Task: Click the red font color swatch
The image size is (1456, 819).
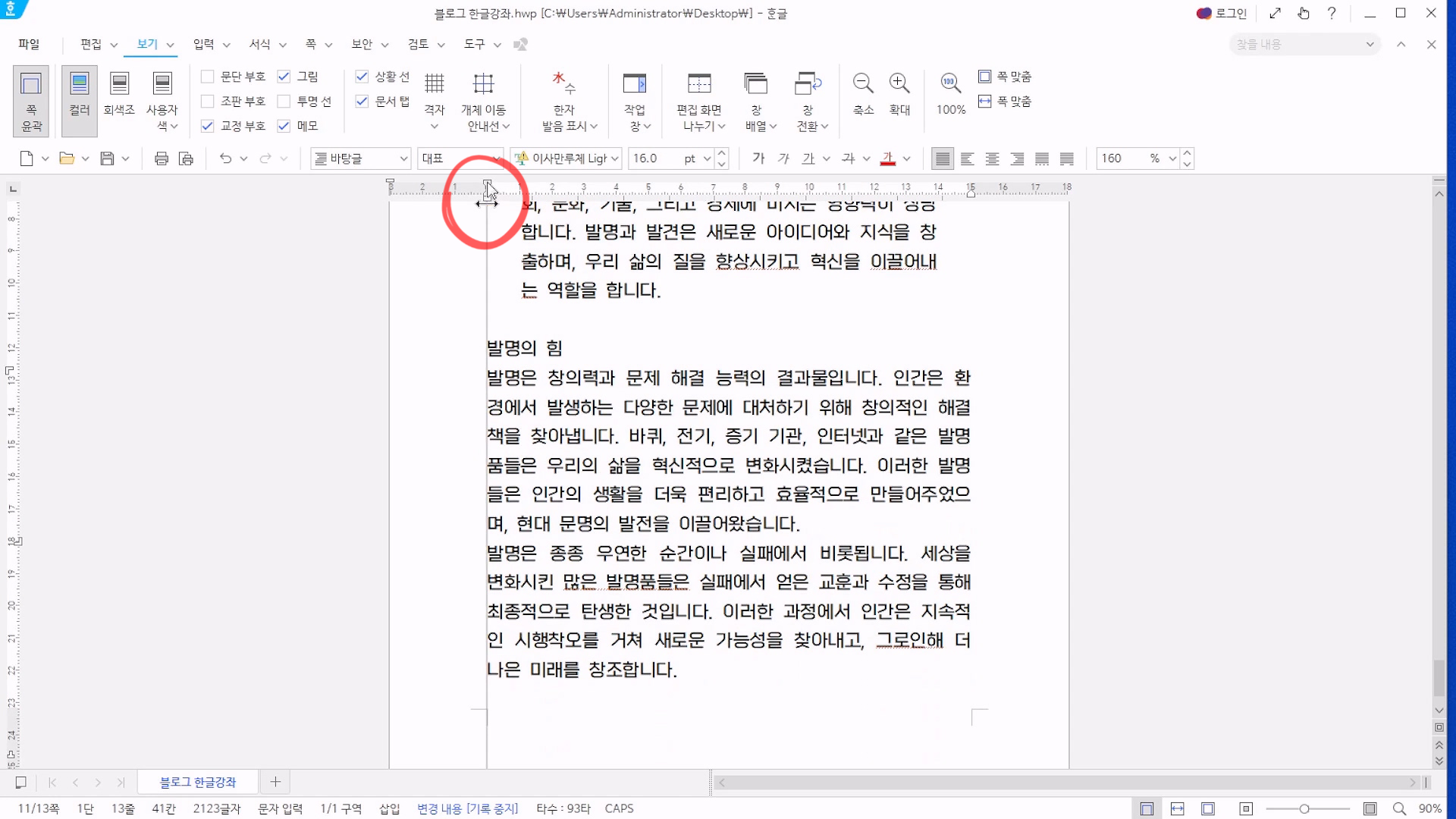Action: (x=887, y=158)
